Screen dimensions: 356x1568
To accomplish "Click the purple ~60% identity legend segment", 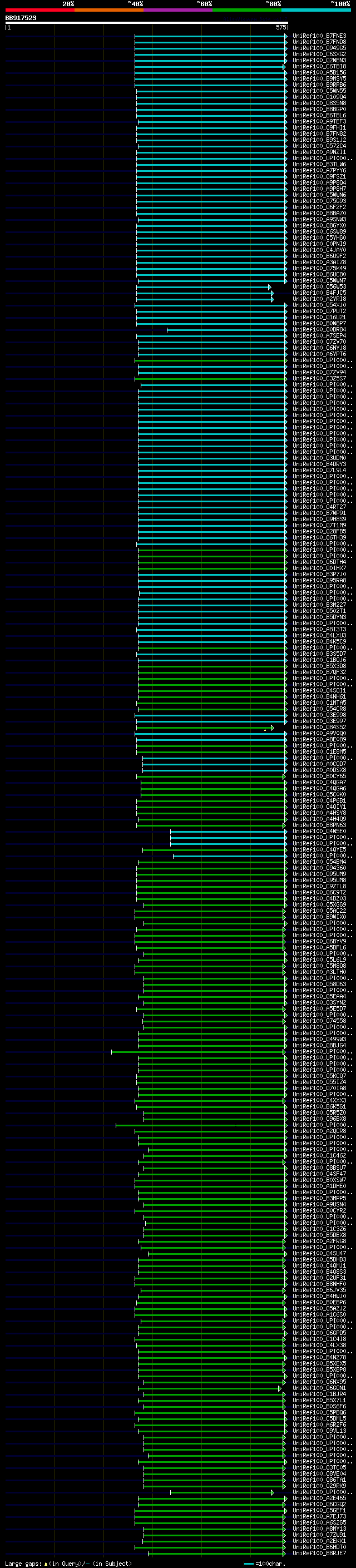I will [177, 10].
